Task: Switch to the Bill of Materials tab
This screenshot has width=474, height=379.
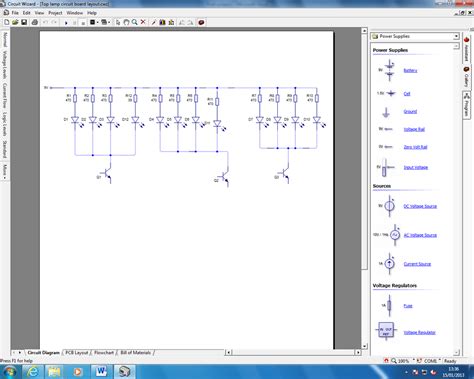Action: 135,352
